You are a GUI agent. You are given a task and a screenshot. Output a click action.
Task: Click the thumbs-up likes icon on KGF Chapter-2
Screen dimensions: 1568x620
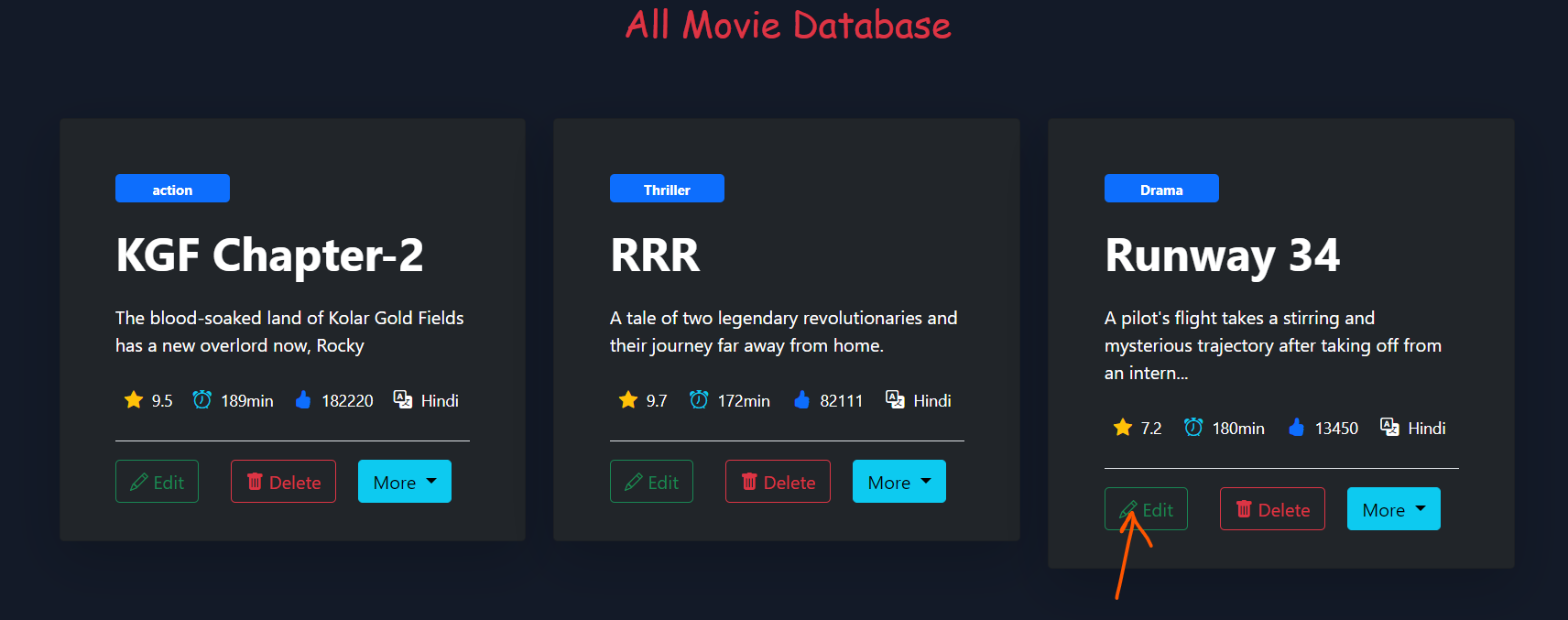coord(303,400)
